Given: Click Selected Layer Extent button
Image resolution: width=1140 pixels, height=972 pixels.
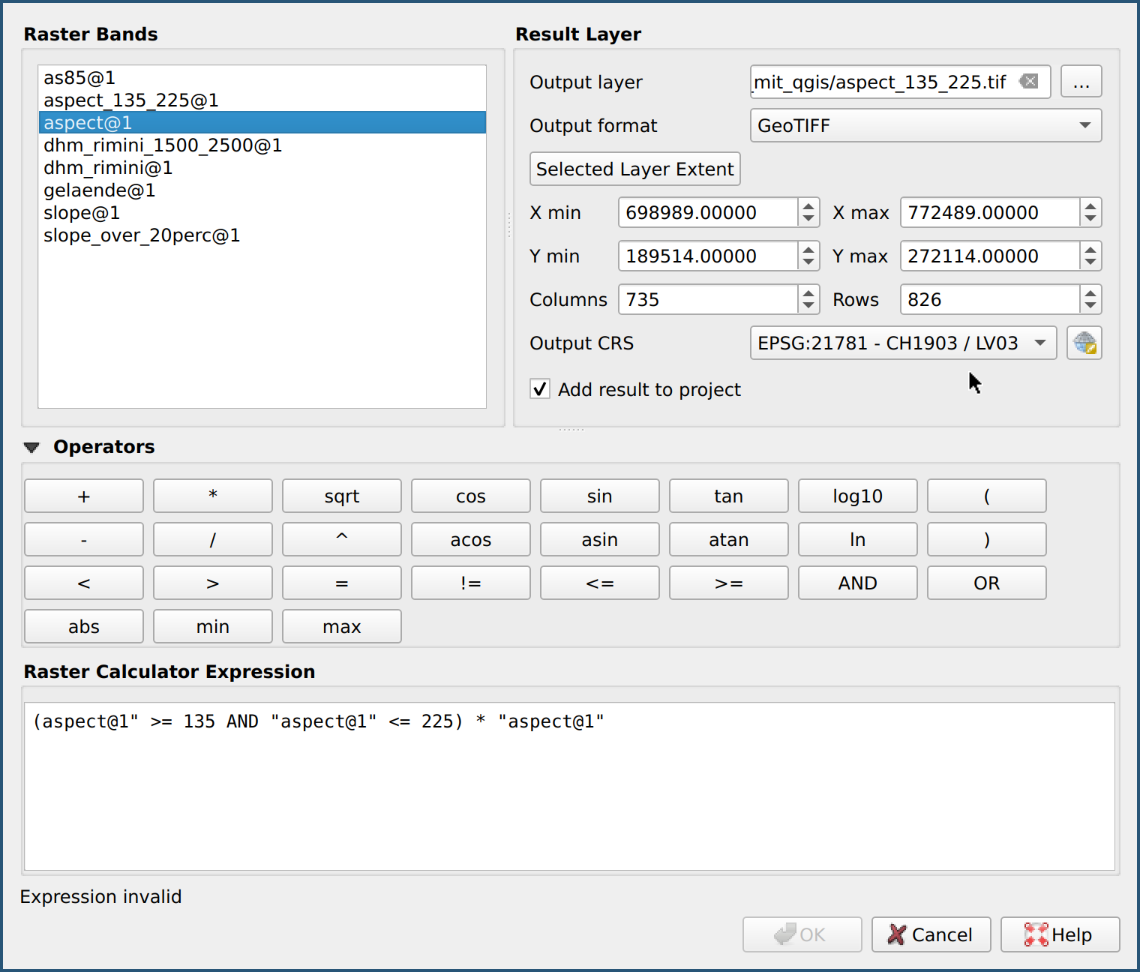Looking at the screenshot, I should [x=635, y=169].
